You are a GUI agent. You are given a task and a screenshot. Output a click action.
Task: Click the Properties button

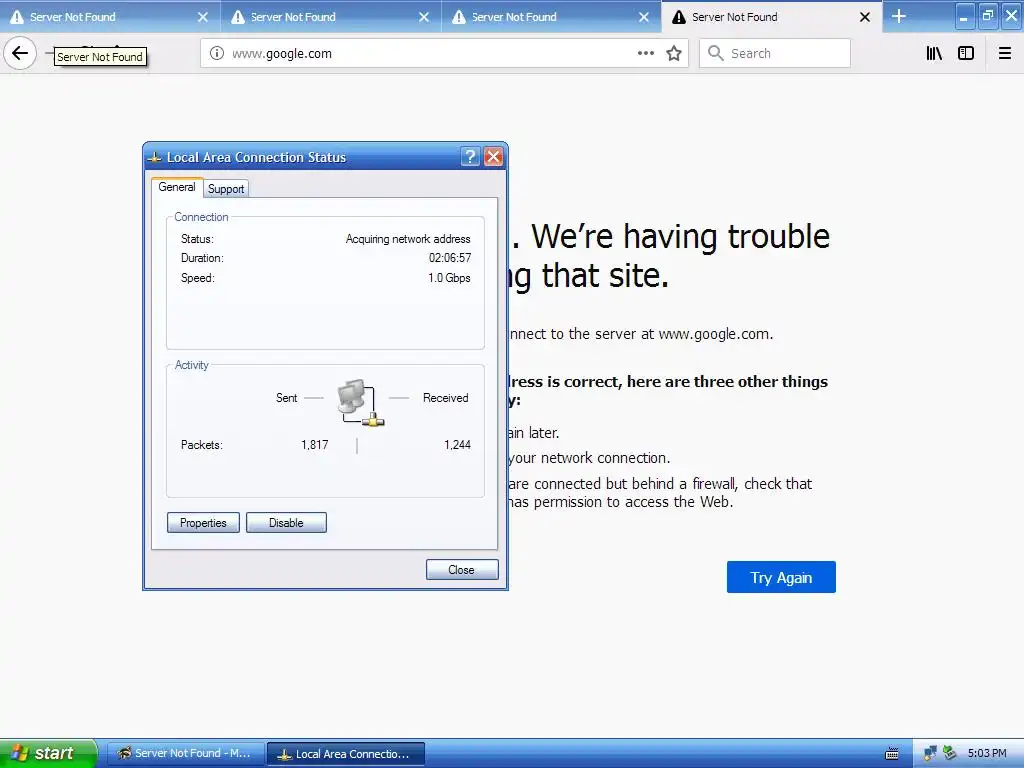(x=203, y=522)
